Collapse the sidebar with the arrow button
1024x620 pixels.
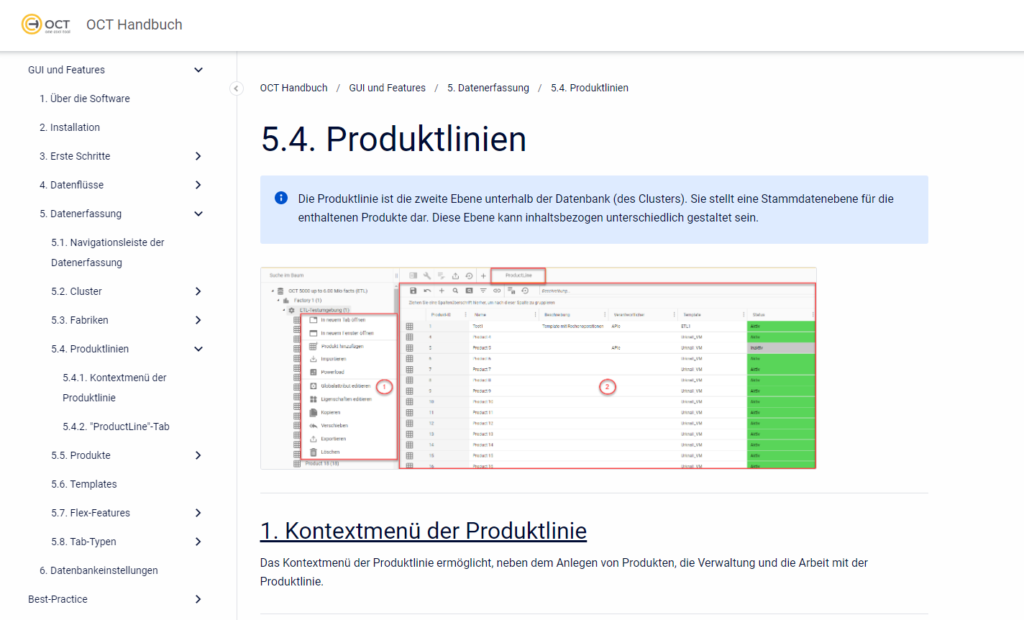(236, 88)
